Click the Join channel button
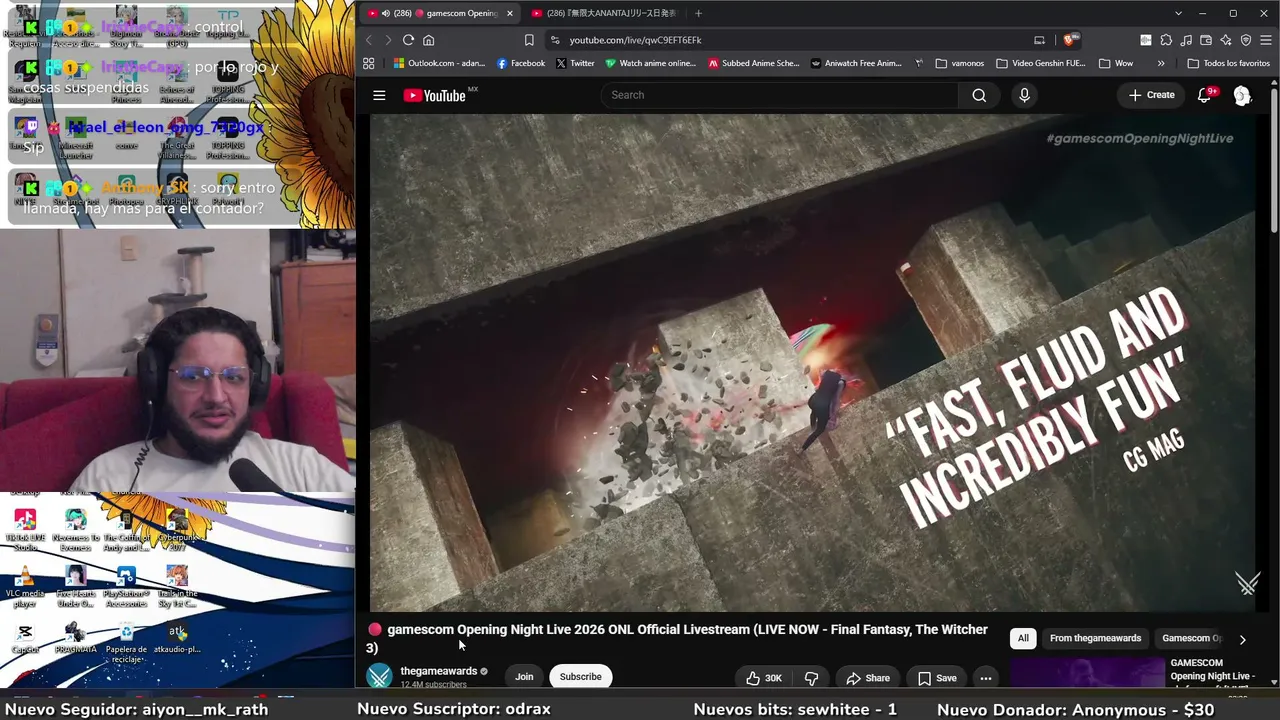The width and height of the screenshot is (1280, 720). 524,677
